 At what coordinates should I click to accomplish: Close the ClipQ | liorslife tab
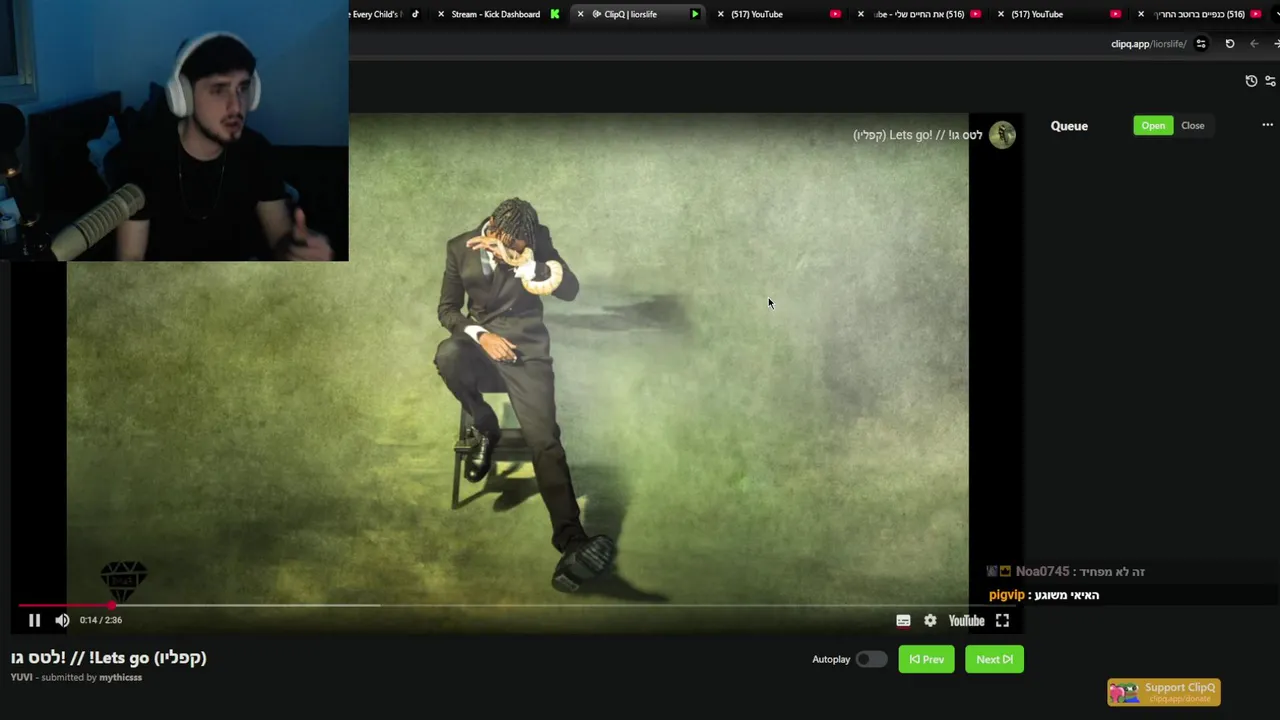(580, 14)
